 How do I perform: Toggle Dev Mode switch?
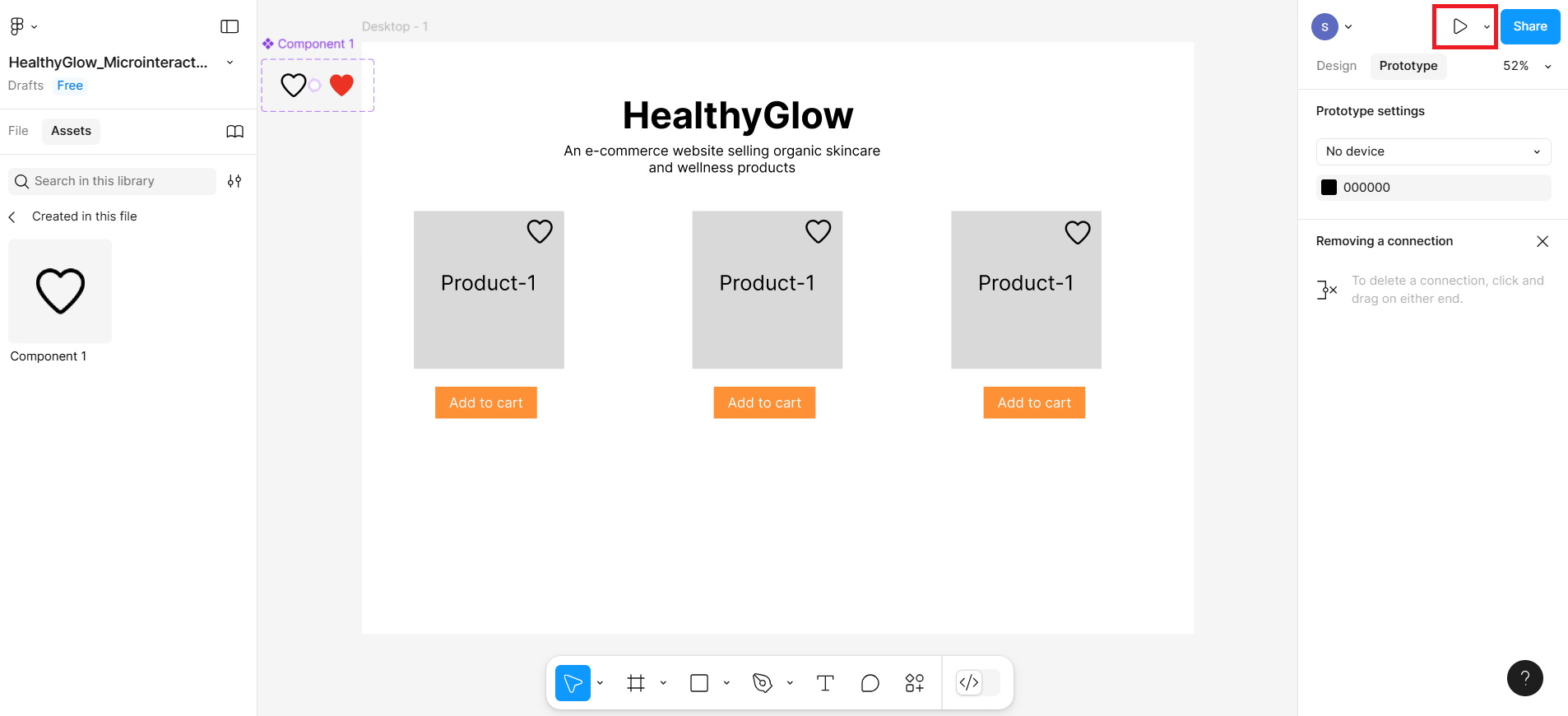pyautogui.click(x=978, y=683)
